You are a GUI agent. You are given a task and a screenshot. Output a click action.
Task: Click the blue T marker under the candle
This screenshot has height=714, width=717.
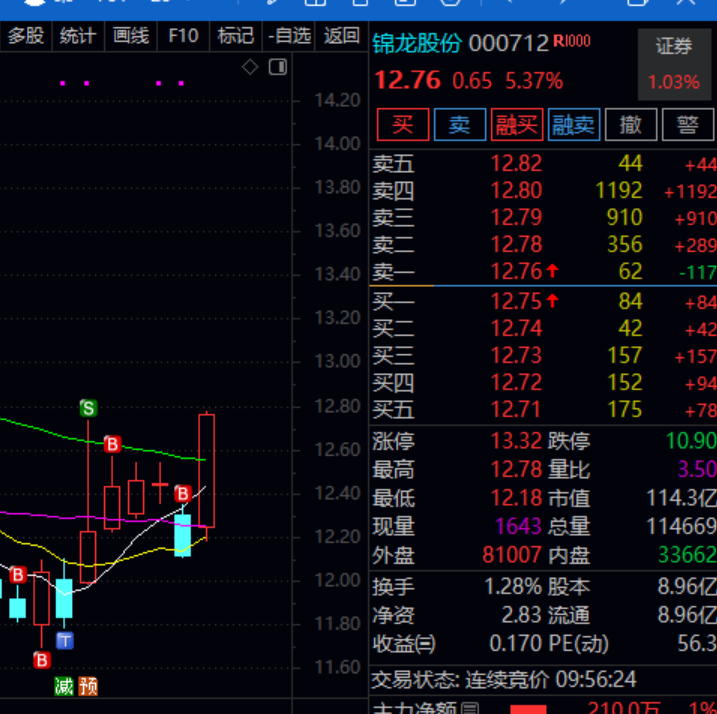(65, 641)
